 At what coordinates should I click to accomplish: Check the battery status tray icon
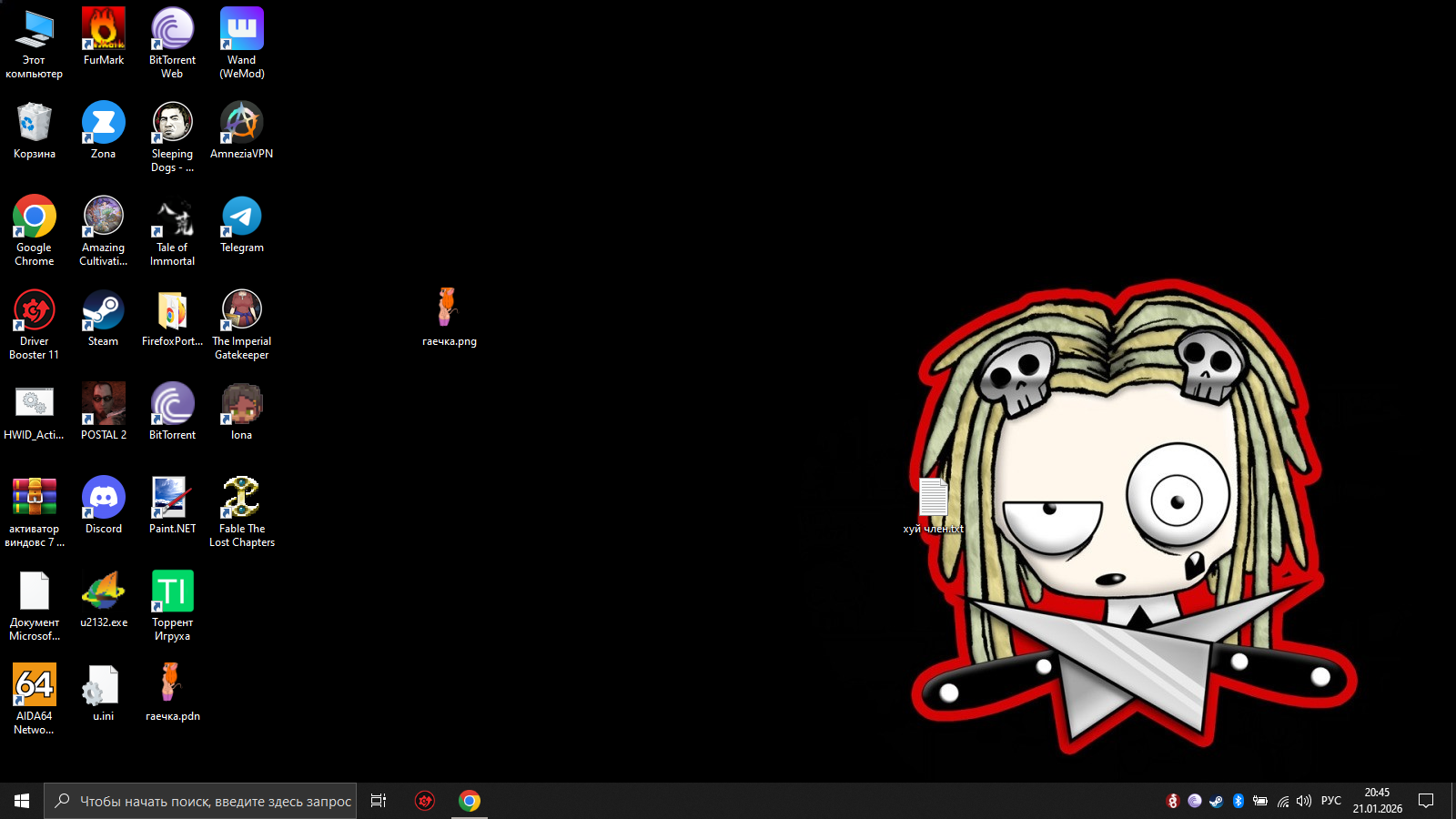tap(1260, 801)
